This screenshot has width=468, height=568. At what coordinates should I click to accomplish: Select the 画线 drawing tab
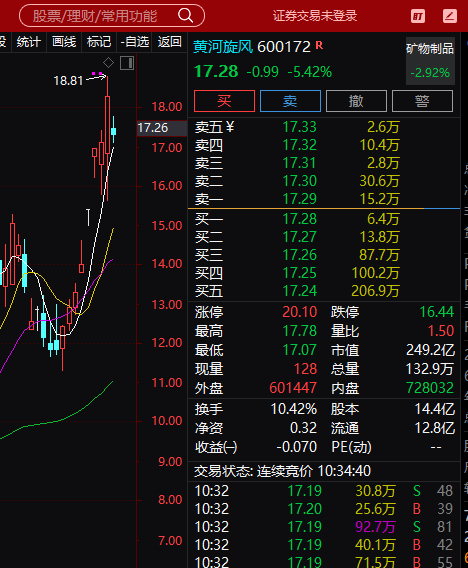64,42
